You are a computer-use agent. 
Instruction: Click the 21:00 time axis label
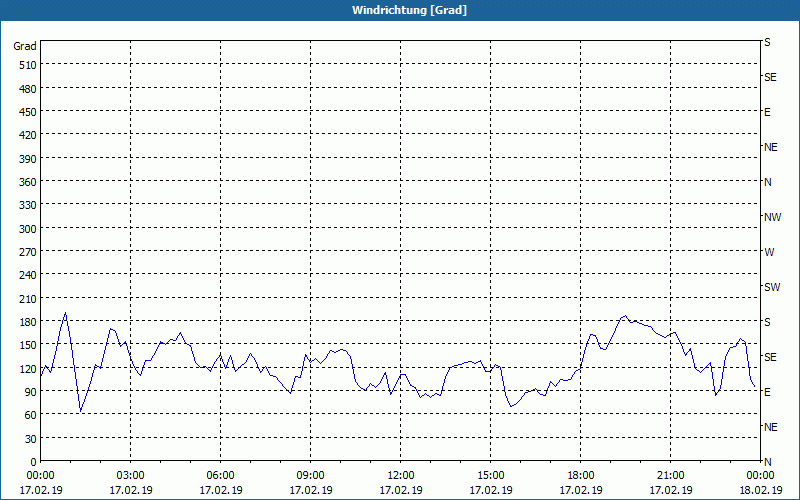(x=670, y=476)
